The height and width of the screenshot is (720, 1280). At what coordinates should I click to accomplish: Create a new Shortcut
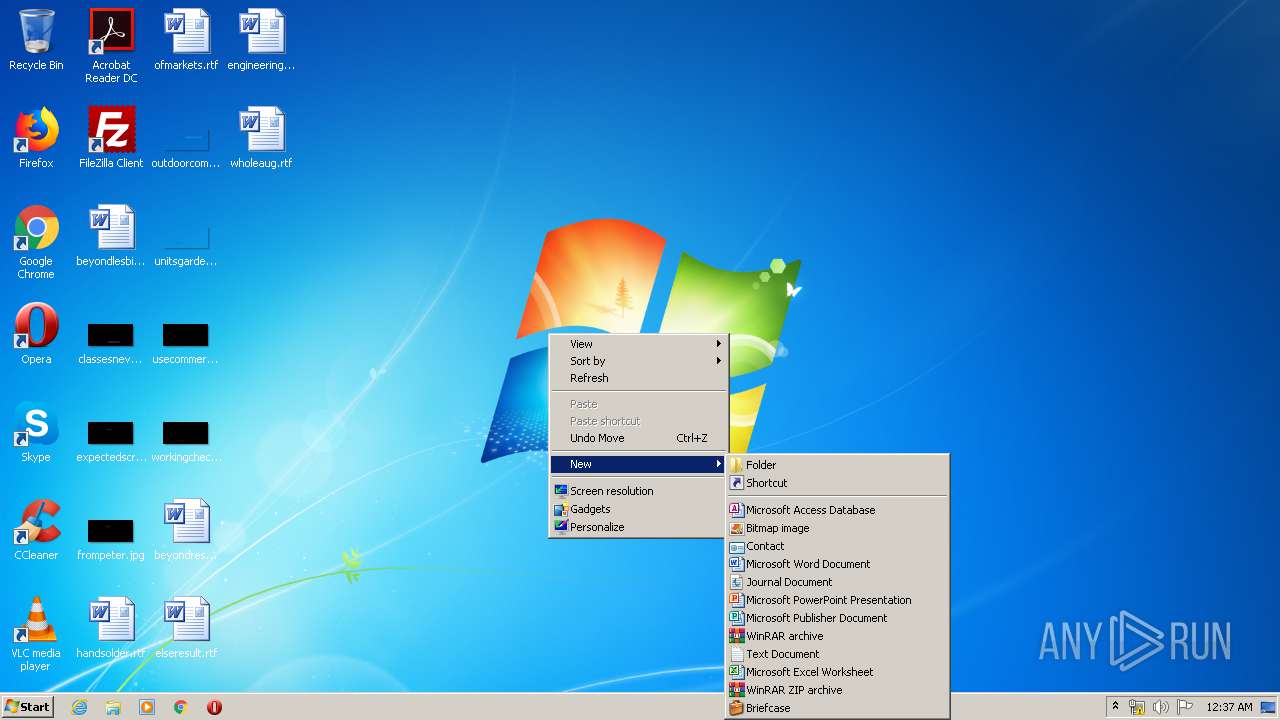(x=837, y=483)
